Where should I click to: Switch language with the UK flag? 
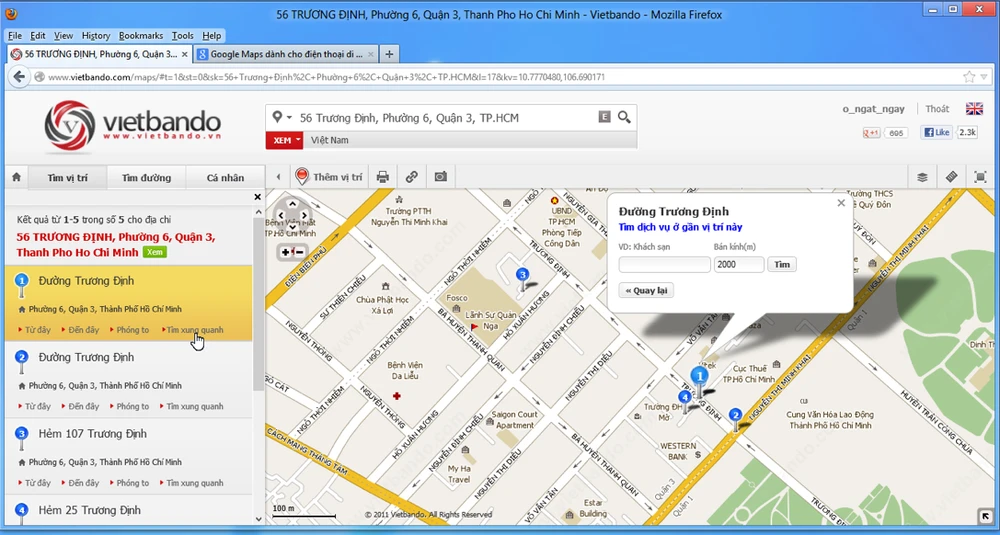coord(973,109)
